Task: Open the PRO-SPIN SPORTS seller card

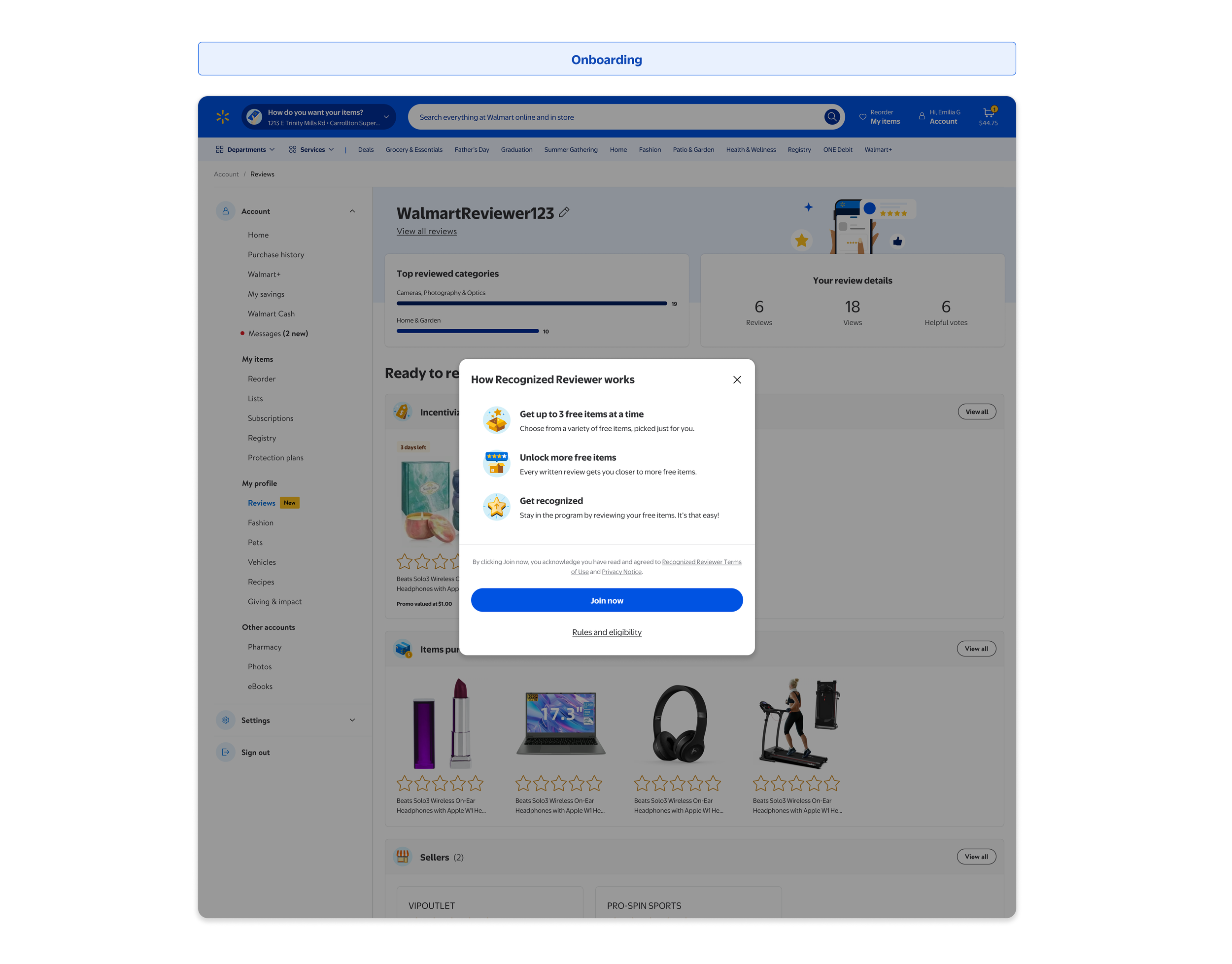Action: (x=688, y=902)
